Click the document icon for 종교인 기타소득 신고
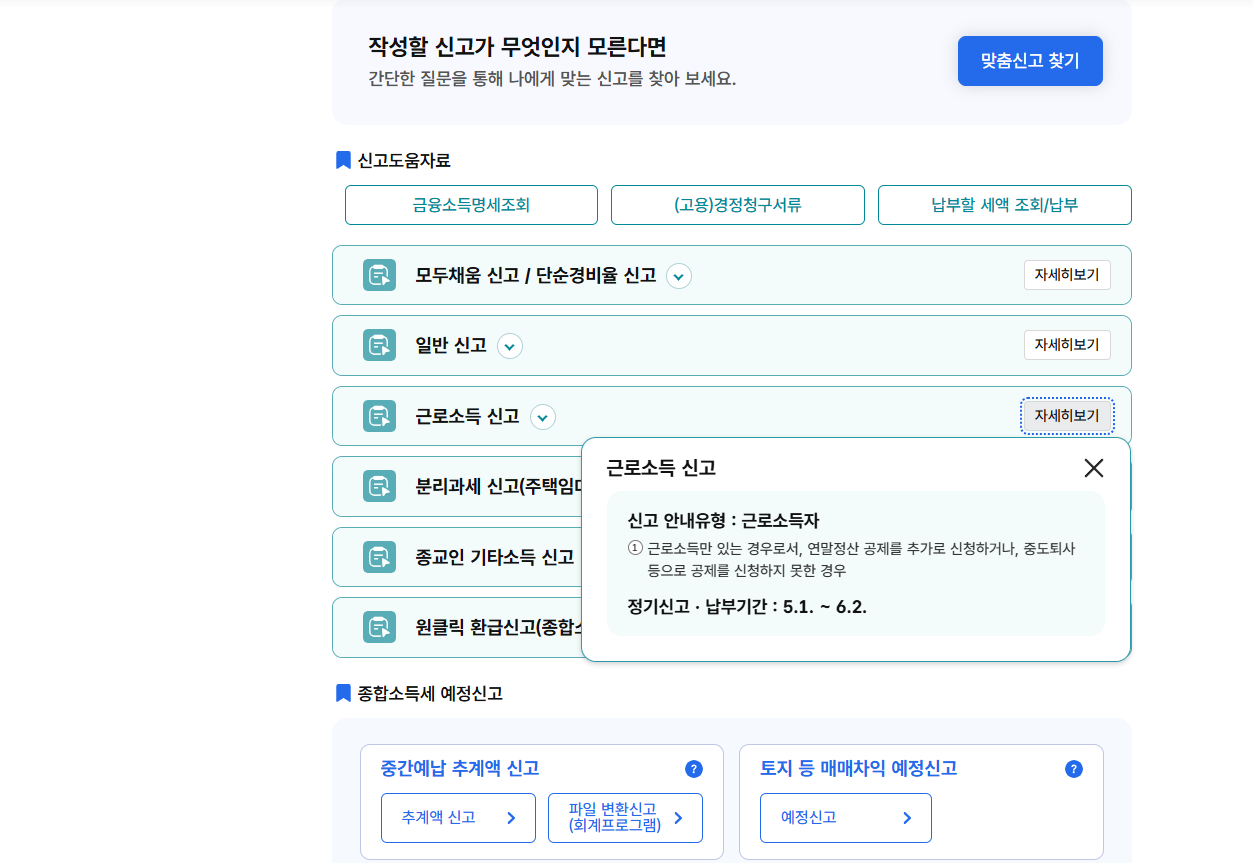The width and height of the screenshot is (1253, 863). (x=380, y=557)
